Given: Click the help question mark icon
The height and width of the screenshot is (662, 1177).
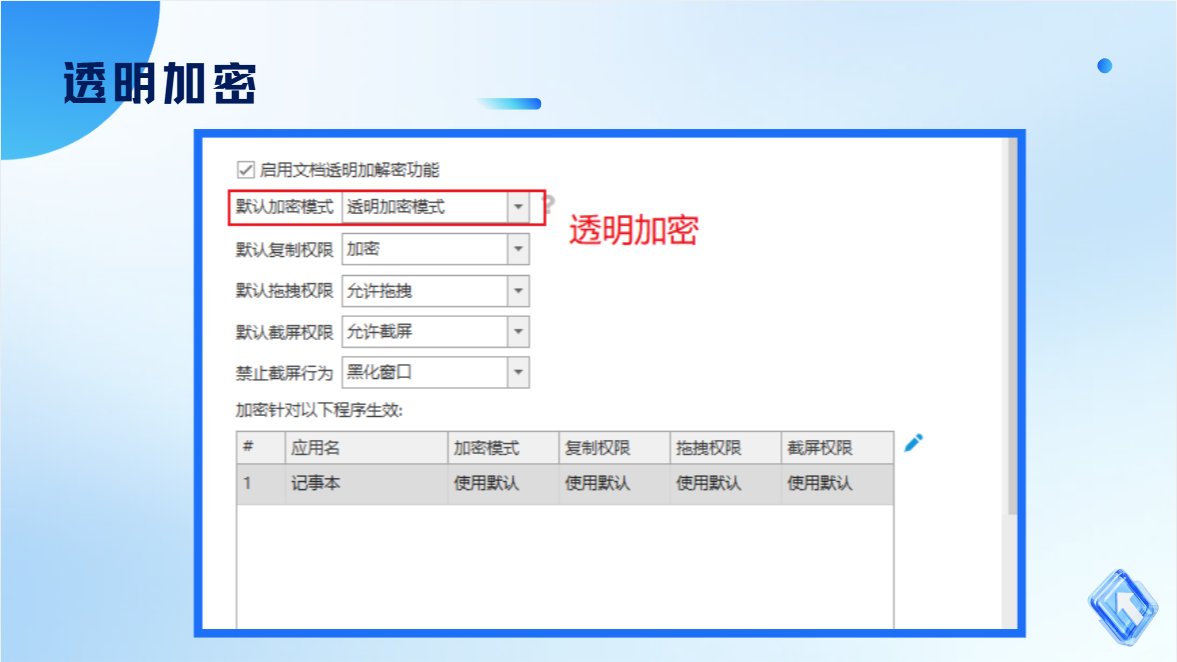Looking at the screenshot, I should click(549, 204).
